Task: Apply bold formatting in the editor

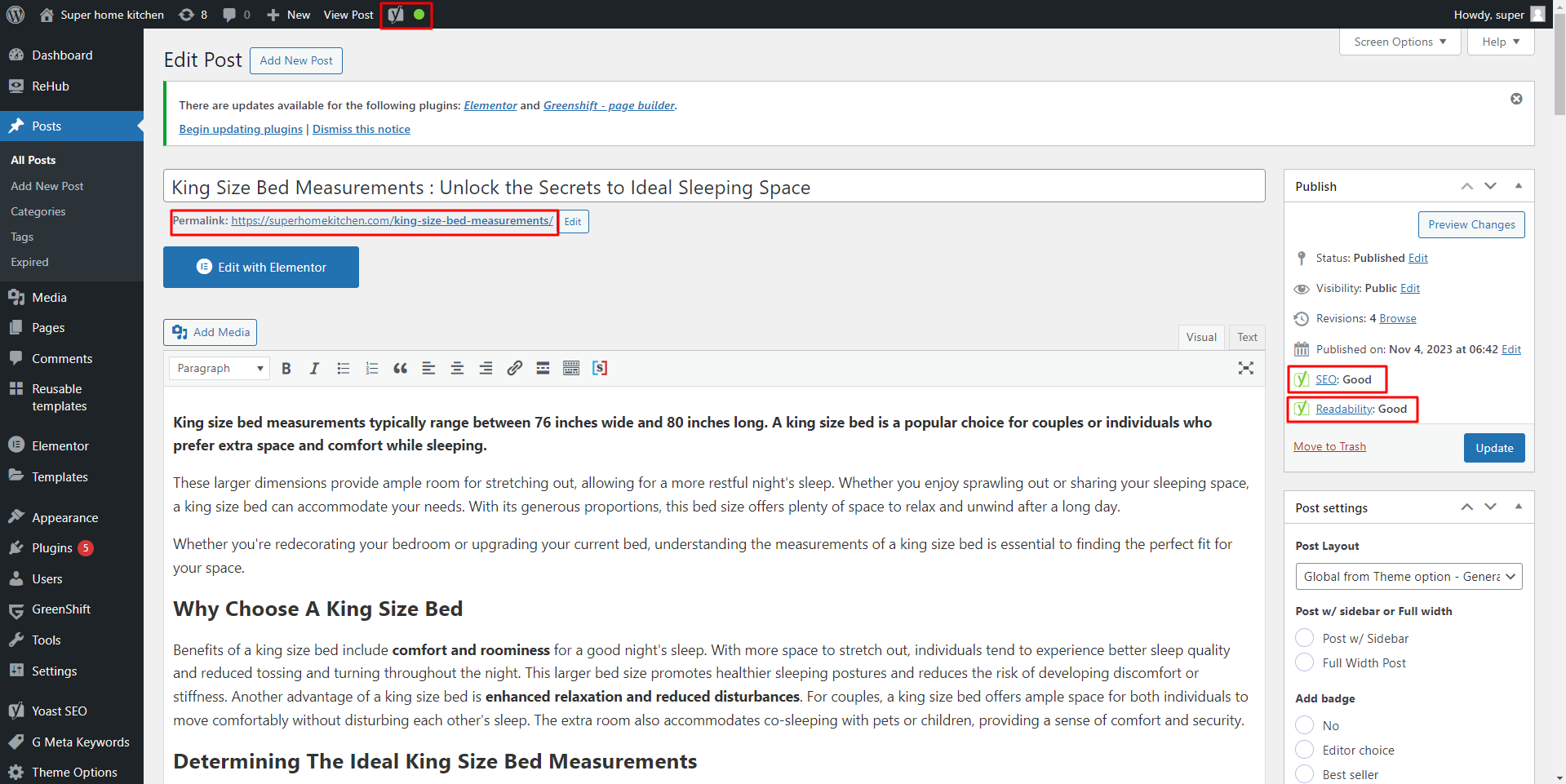Action: click(286, 368)
